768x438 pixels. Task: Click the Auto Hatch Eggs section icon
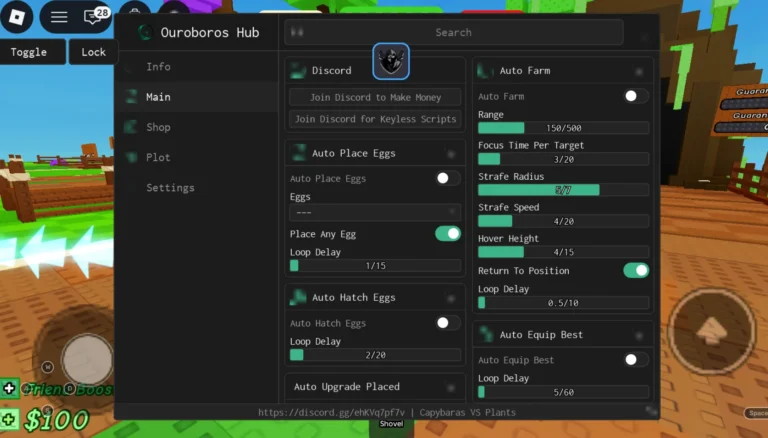[x=298, y=297]
